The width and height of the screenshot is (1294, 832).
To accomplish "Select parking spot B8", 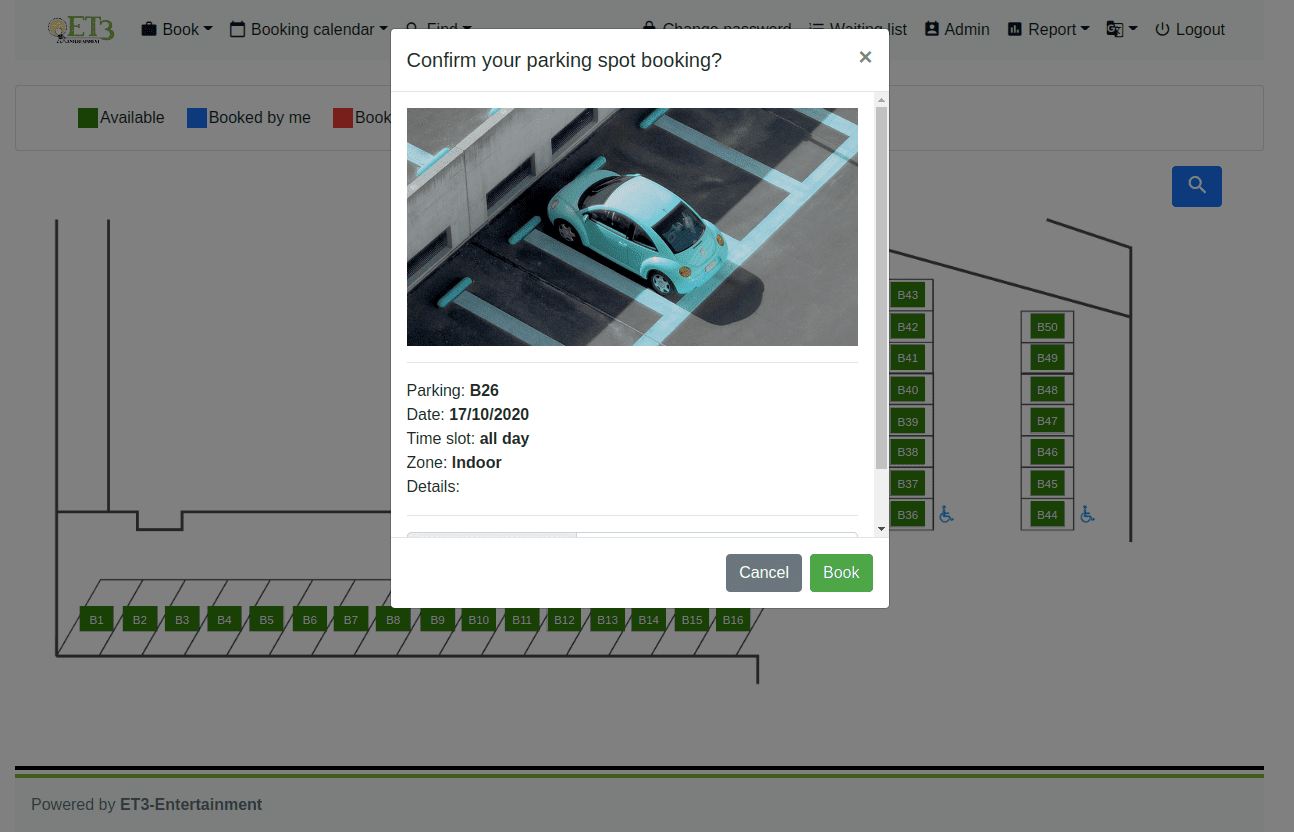I will [393, 620].
